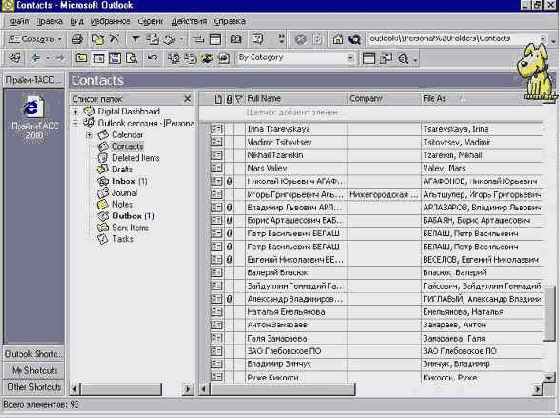Screen dimensions: 560x418
Task: Open the Создать (New) button dropdown arrow
Action: click(60, 39)
